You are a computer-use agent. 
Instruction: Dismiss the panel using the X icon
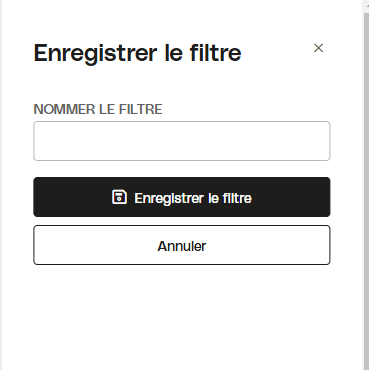(318, 48)
